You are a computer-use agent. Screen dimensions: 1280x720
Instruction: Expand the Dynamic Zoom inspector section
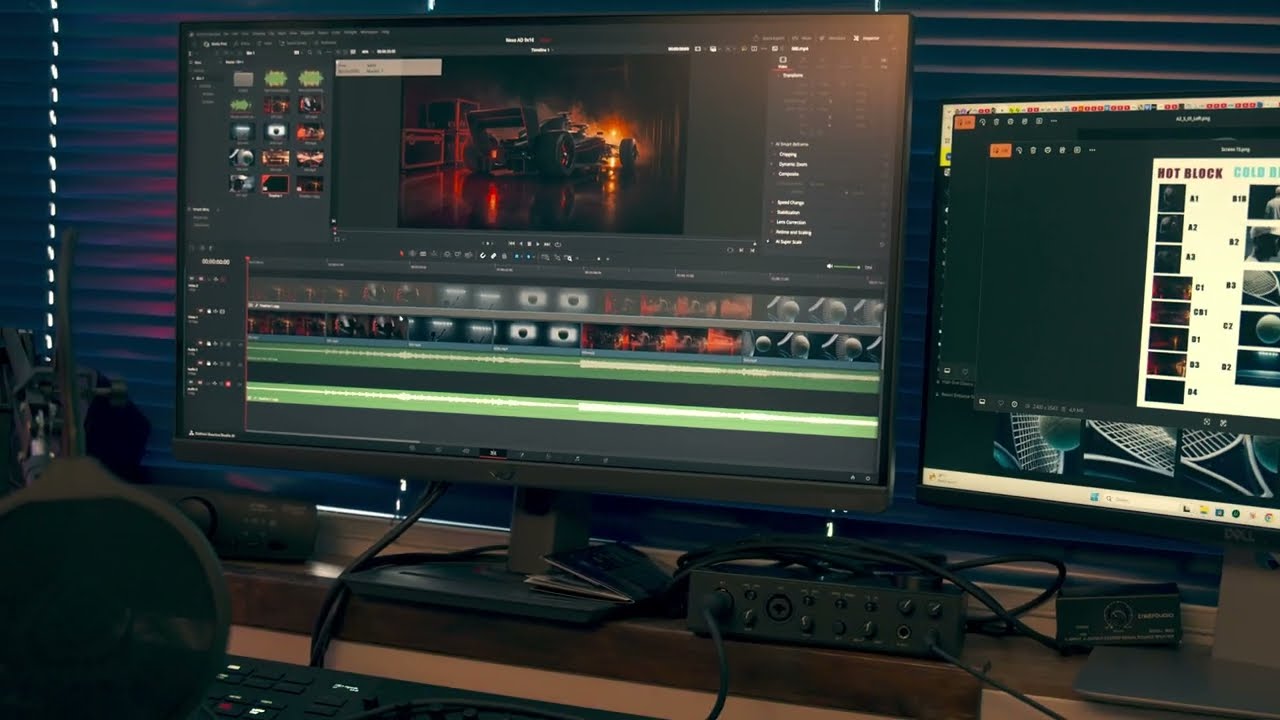(x=793, y=164)
